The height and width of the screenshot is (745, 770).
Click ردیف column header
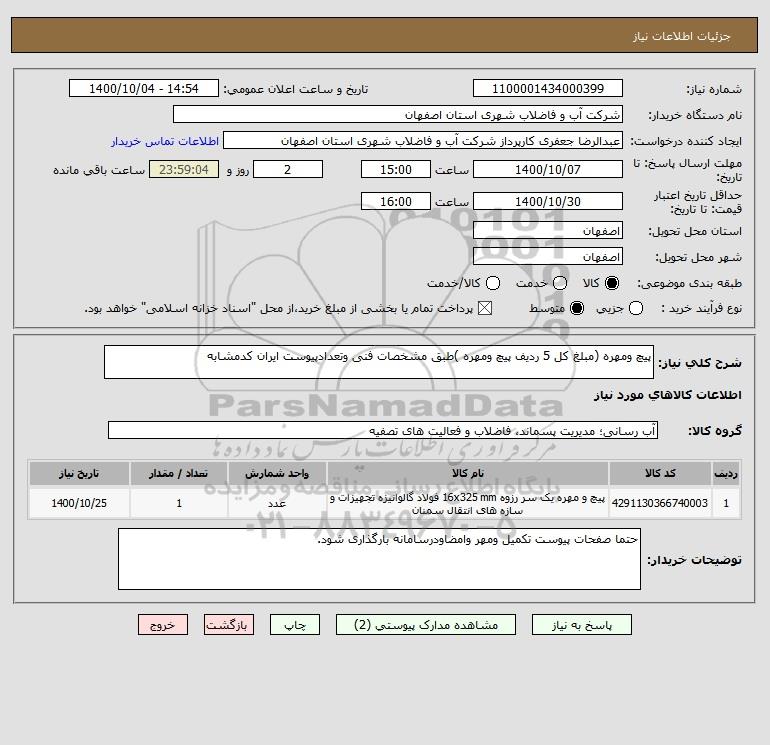point(726,473)
